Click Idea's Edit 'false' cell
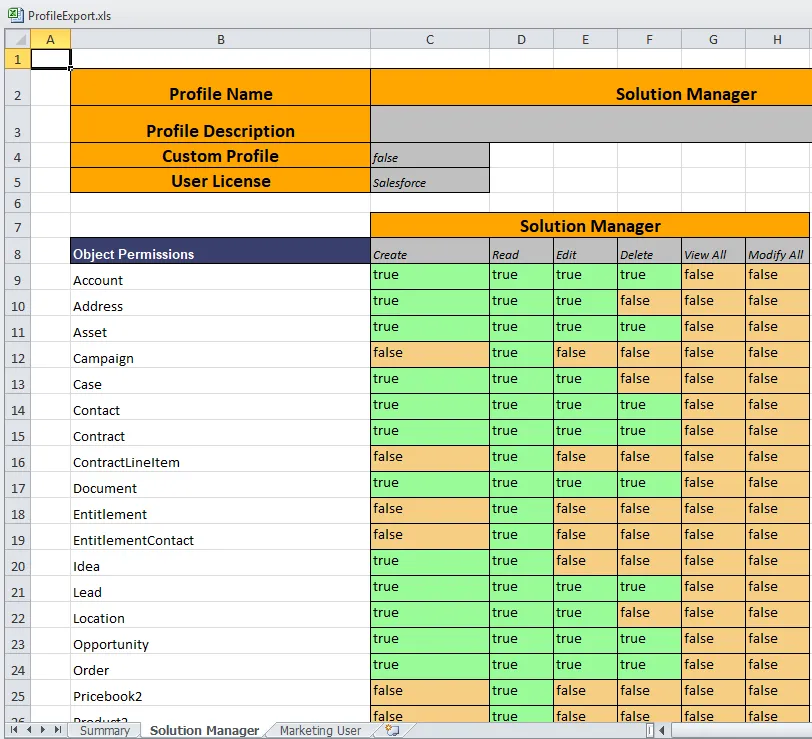 585,562
